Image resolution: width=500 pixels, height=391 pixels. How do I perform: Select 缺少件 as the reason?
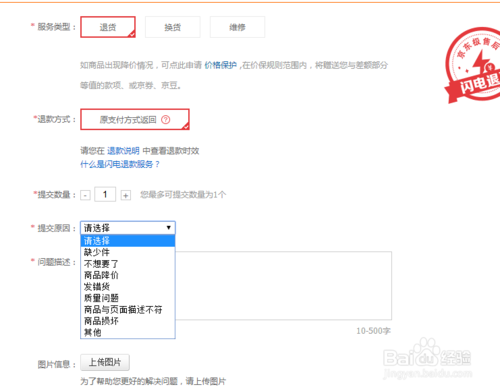coord(128,252)
